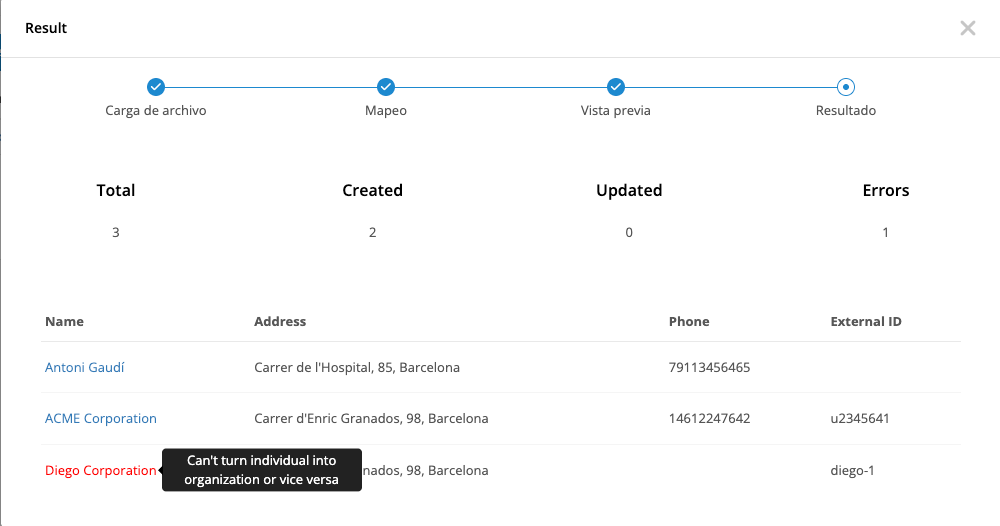Viewport: 1000px width, 526px height.
Task: Close the Result dialog with the X
Action: [967, 28]
